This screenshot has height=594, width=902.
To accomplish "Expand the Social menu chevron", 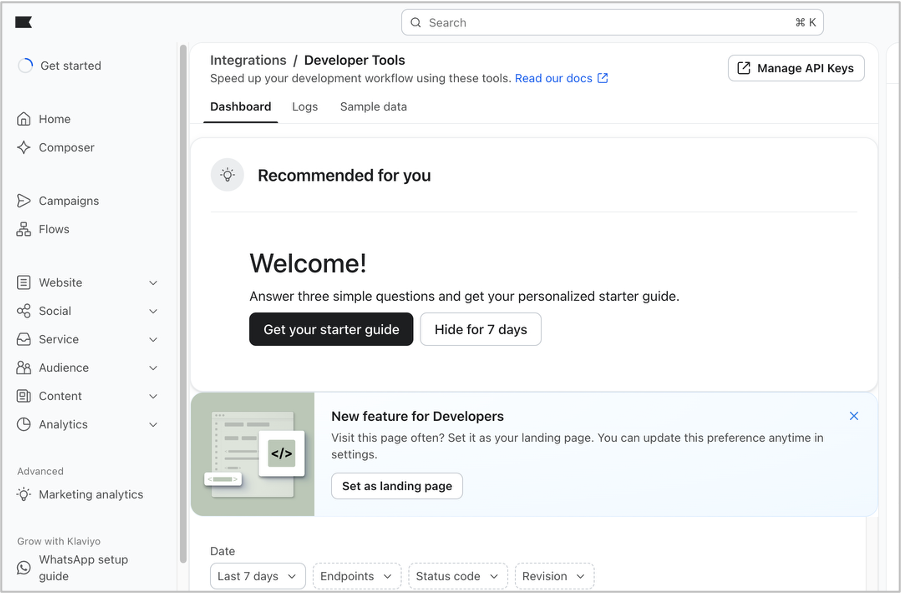I will click(x=153, y=311).
